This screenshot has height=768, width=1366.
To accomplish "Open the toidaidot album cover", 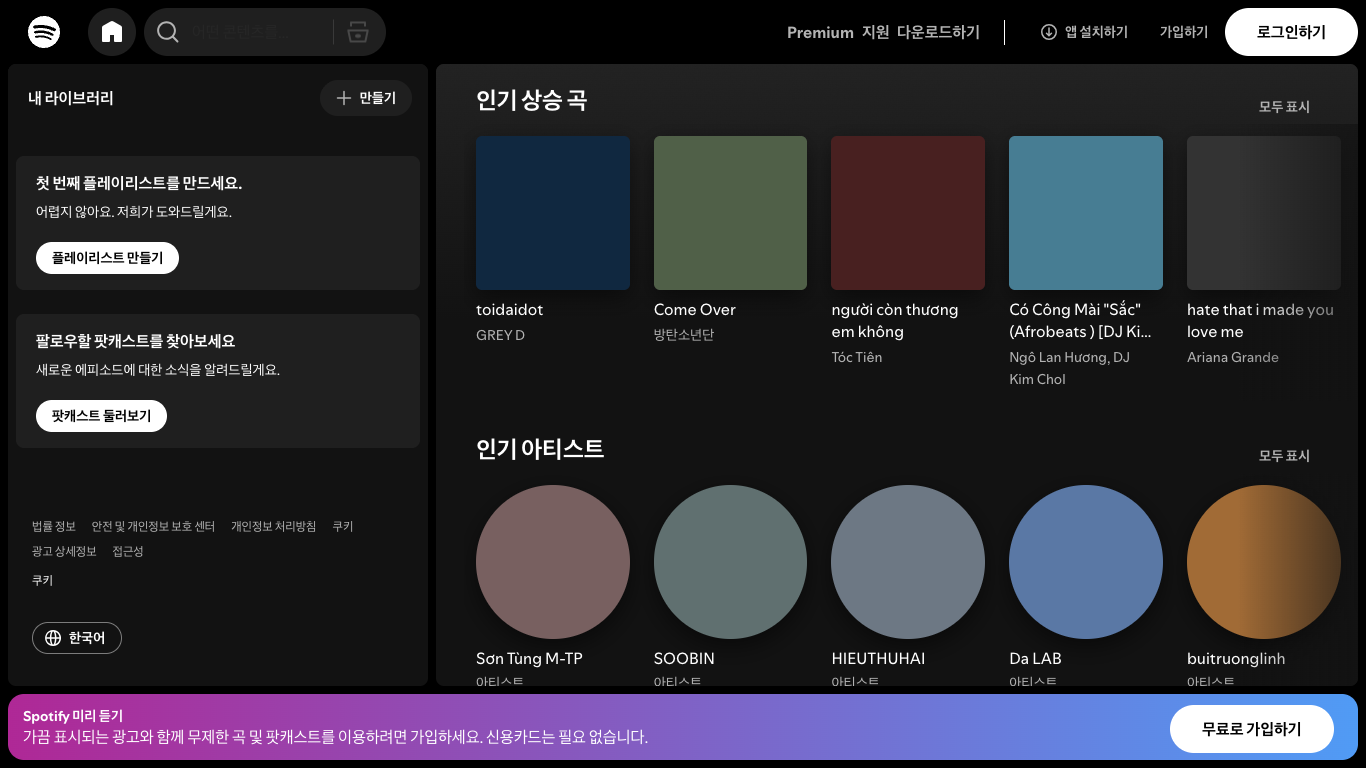I will [x=553, y=213].
